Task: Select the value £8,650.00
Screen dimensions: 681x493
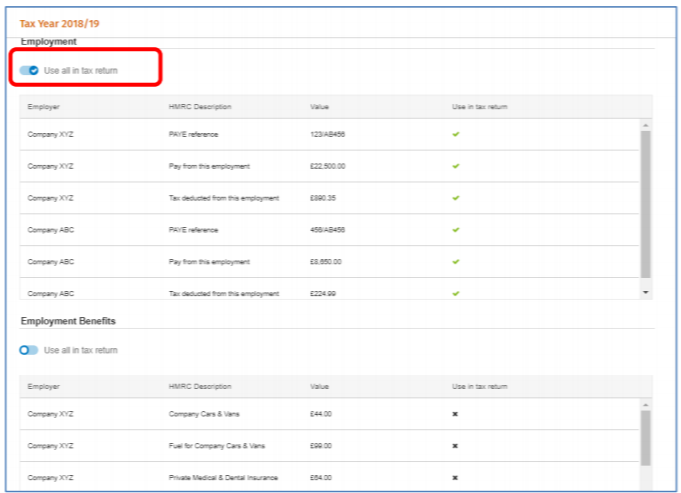Action: click(x=326, y=261)
